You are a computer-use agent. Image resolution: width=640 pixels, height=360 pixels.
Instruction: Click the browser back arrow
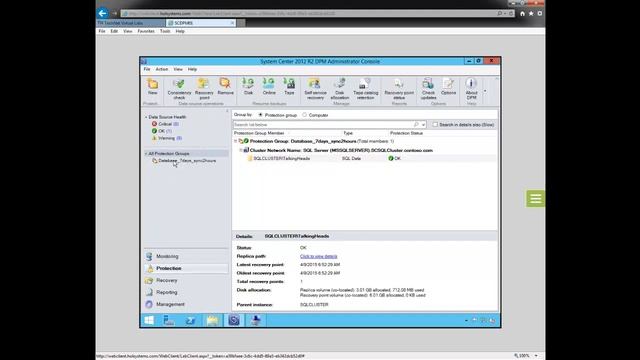coord(102,13)
